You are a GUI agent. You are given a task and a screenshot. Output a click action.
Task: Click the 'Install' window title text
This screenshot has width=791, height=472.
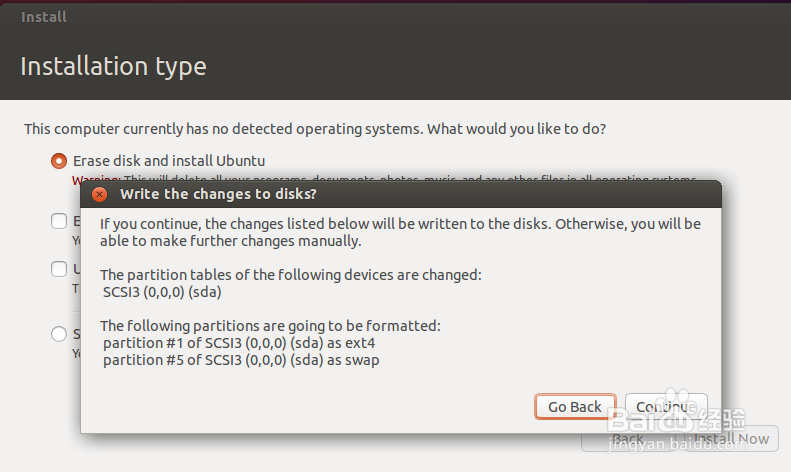click(44, 17)
